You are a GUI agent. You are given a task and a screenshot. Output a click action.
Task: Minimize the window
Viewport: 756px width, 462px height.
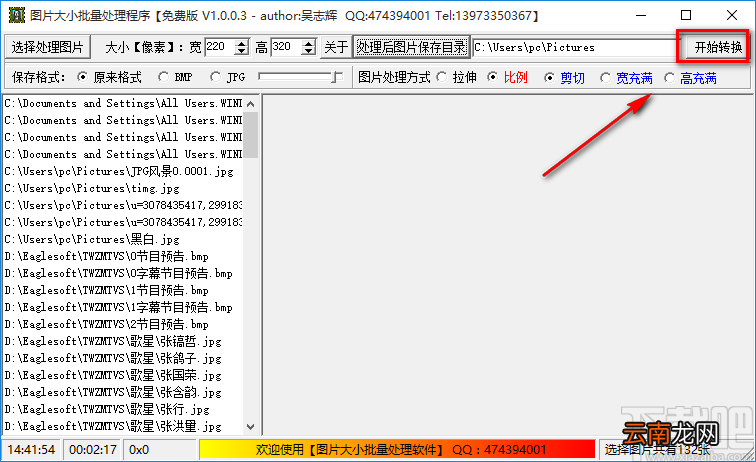point(641,15)
